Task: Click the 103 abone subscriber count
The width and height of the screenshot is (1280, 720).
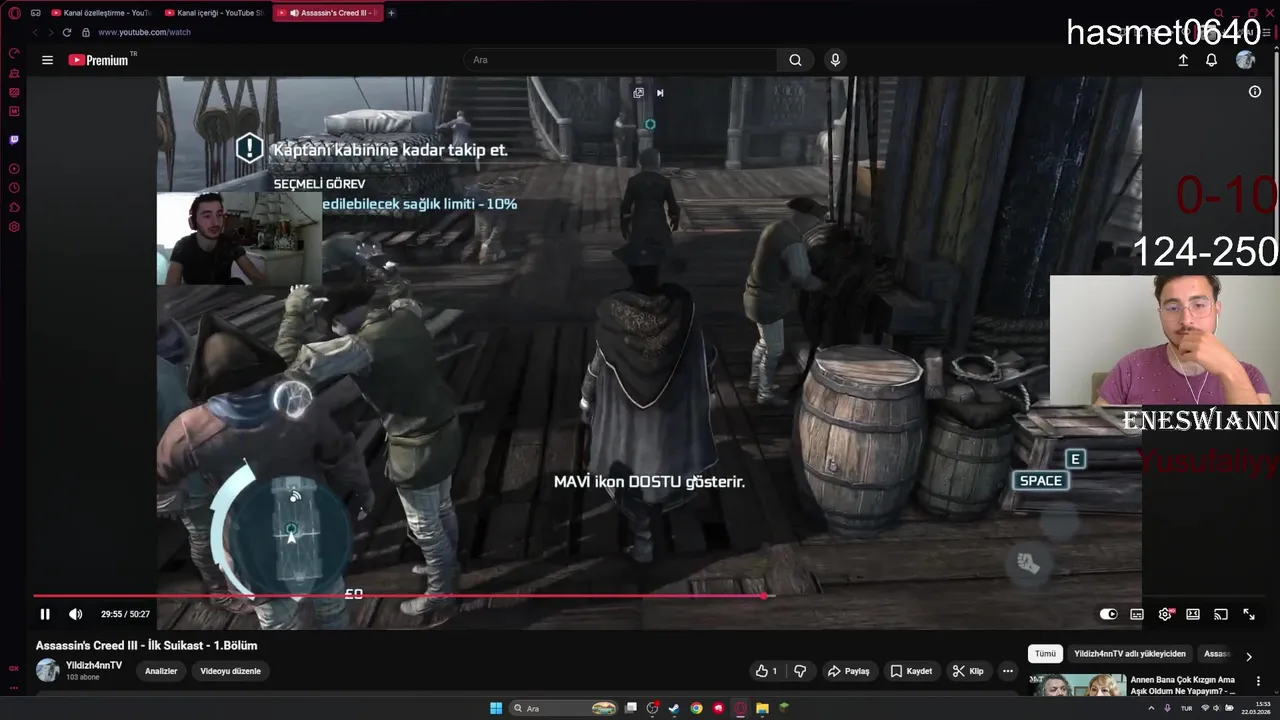Action: 82,678
